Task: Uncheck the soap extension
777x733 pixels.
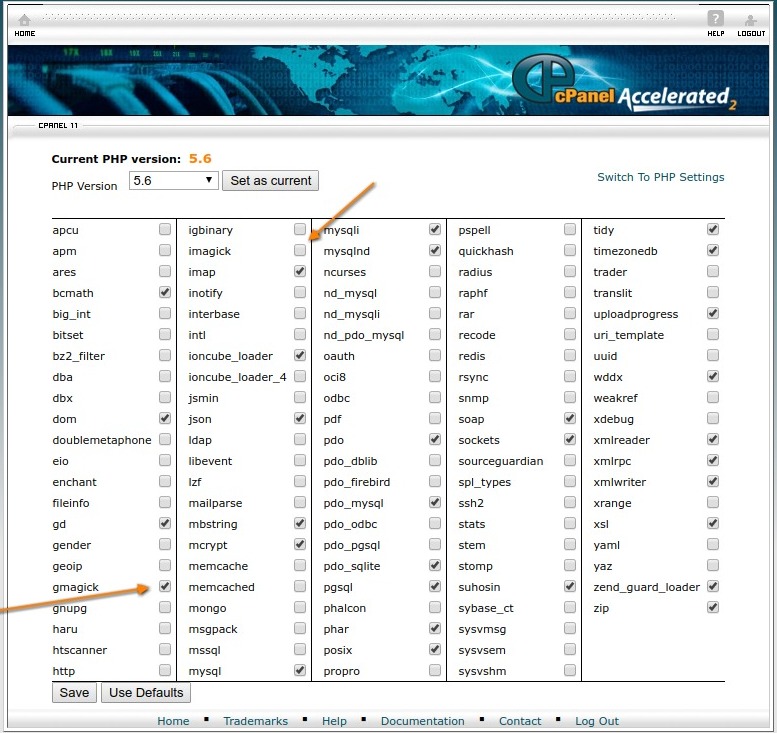Action: (570, 418)
